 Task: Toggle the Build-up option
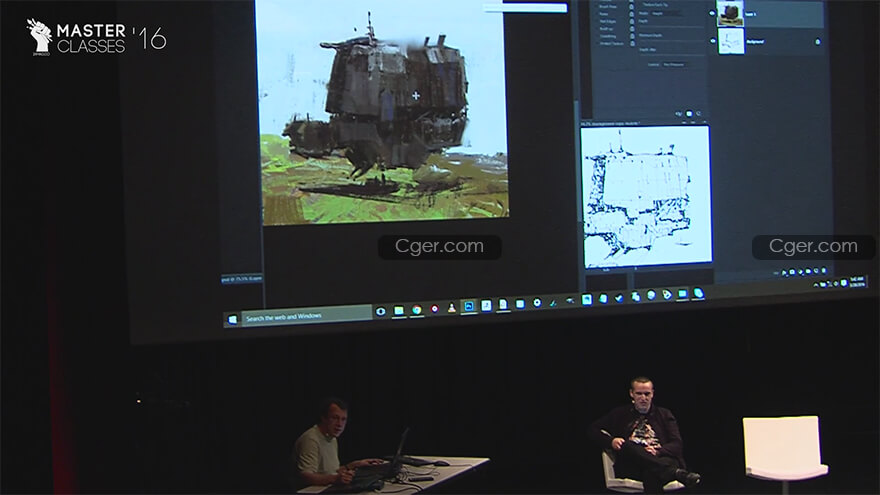[x=606, y=29]
